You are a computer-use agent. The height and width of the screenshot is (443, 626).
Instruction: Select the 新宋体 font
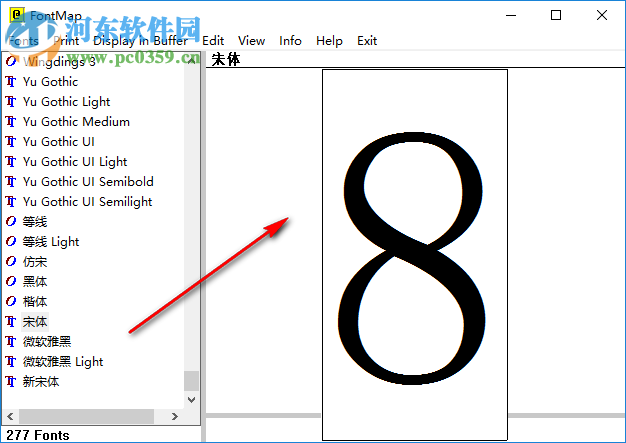pyautogui.click(x=41, y=381)
